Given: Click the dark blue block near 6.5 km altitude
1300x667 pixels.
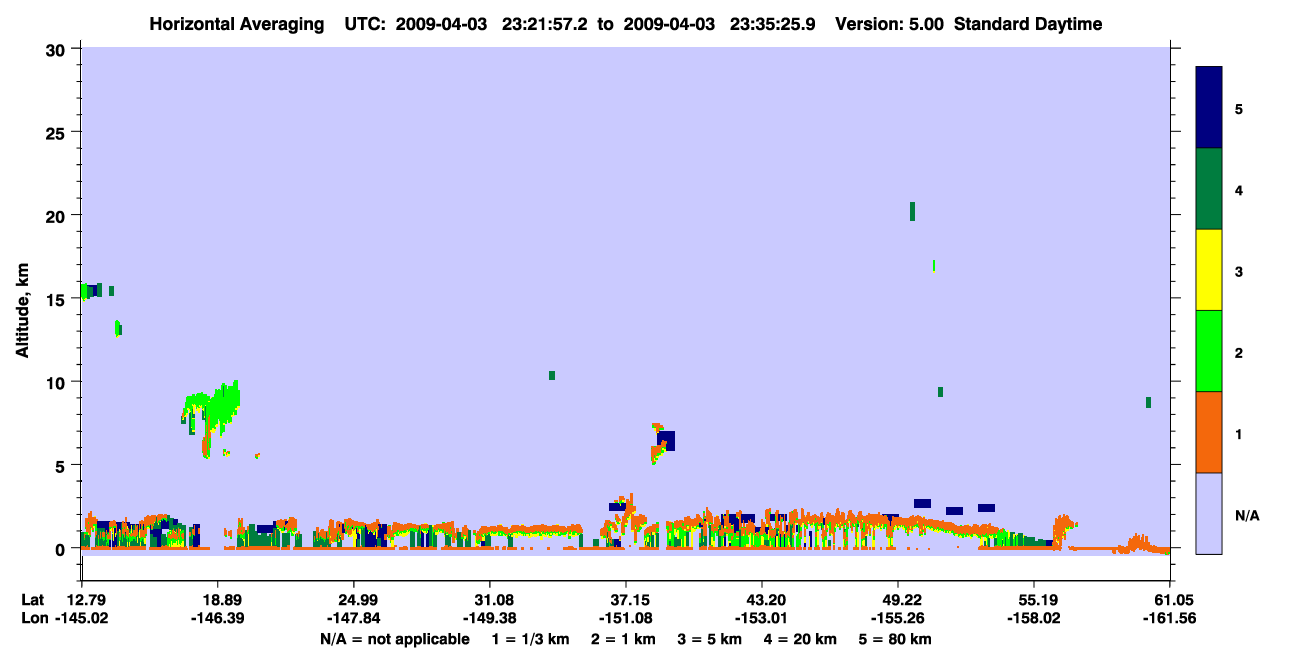Looking at the screenshot, I should click(667, 440).
